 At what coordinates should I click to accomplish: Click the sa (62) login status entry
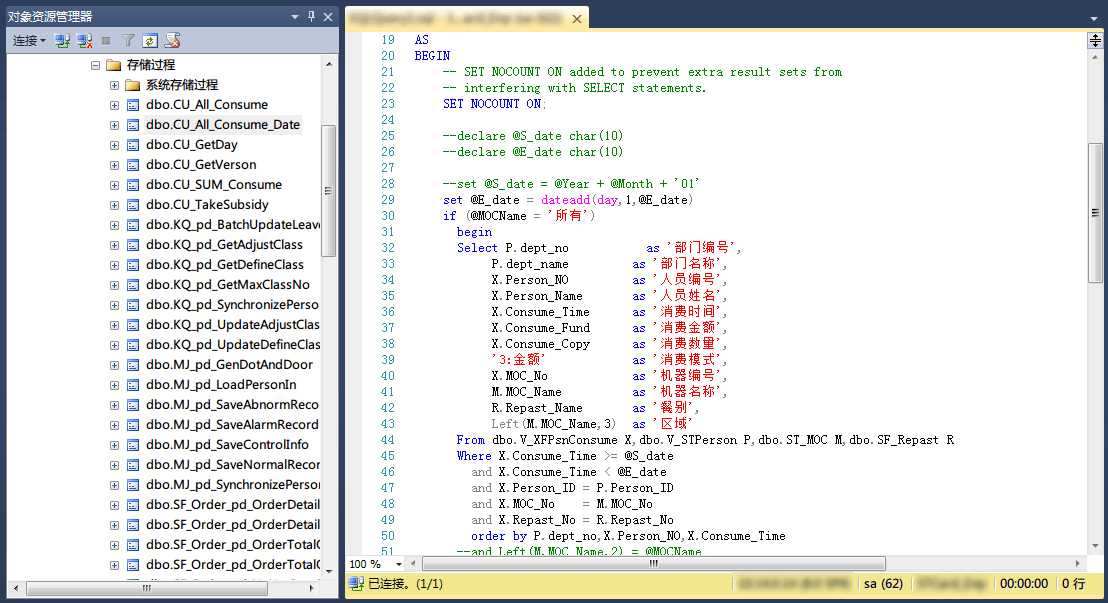click(x=883, y=584)
